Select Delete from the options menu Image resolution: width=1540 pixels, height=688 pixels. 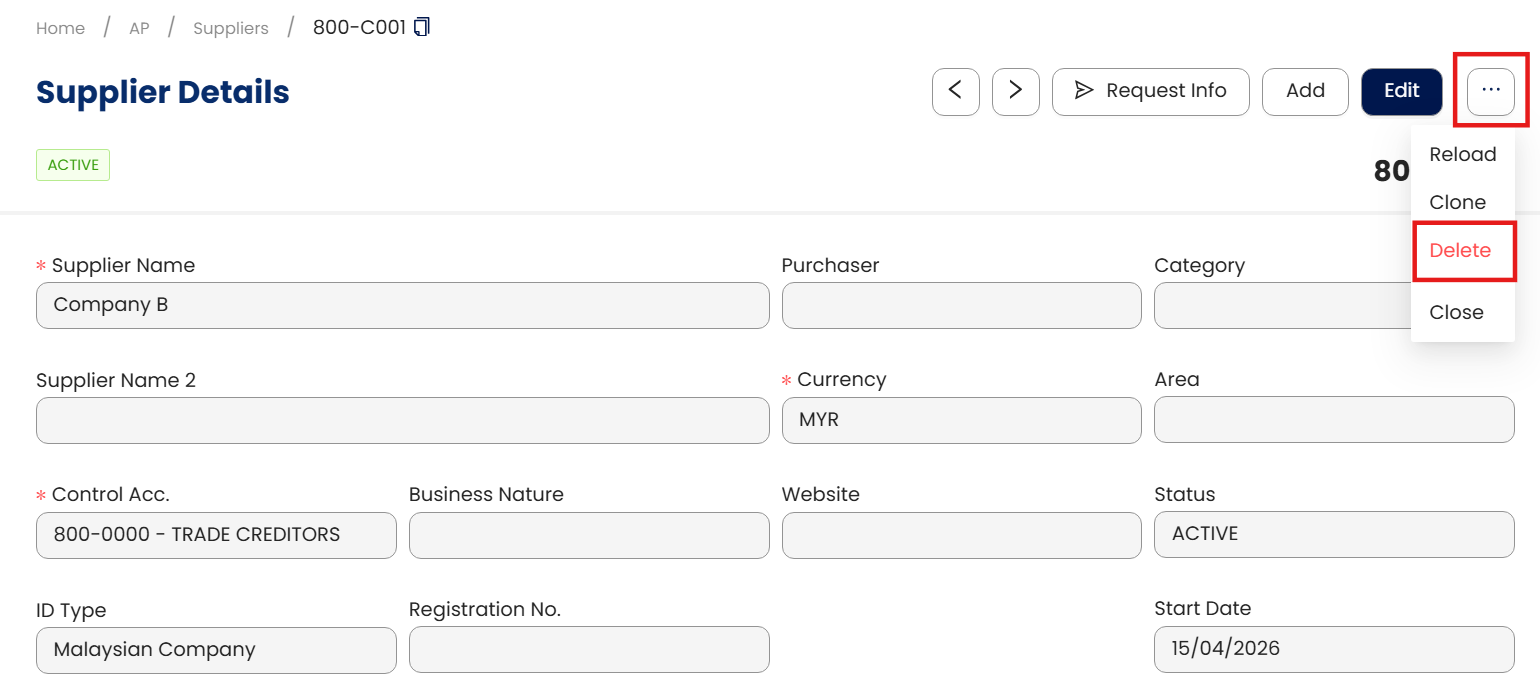tap(1460, 251)
